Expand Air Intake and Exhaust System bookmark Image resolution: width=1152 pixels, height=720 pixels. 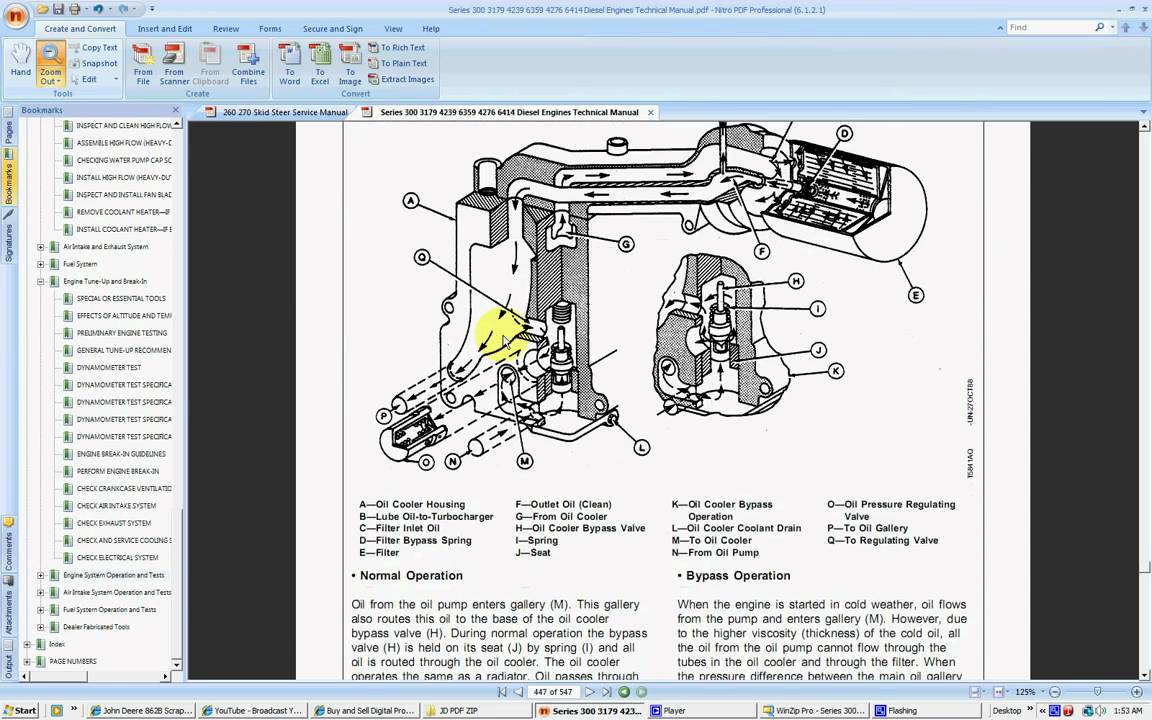click(40, 247)
